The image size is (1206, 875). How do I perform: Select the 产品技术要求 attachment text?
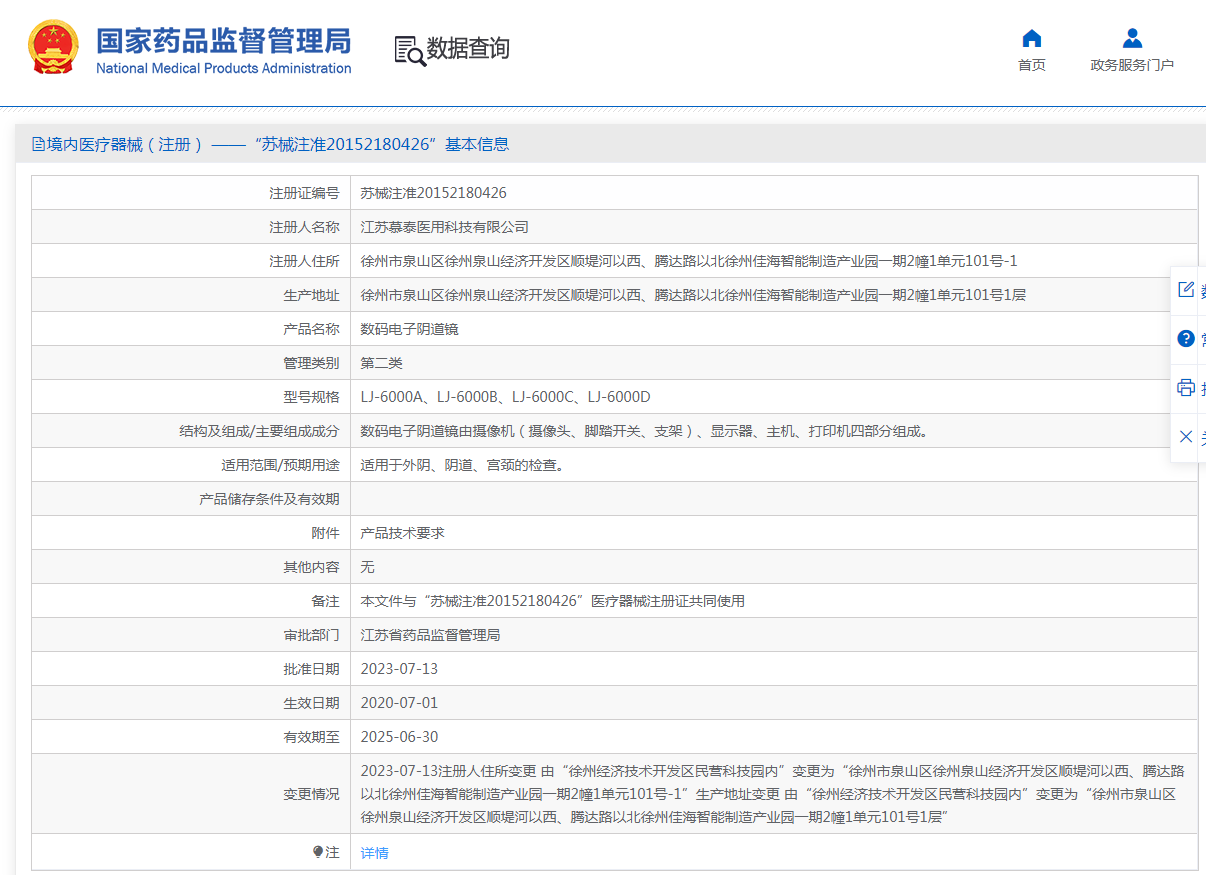pyautogui.click(x=402, y=533)
